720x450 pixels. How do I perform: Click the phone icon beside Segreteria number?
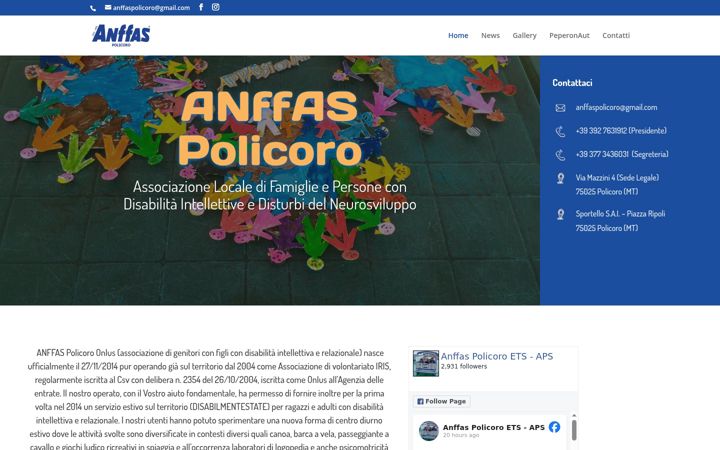pyautogui.click(x=560, y=155)
